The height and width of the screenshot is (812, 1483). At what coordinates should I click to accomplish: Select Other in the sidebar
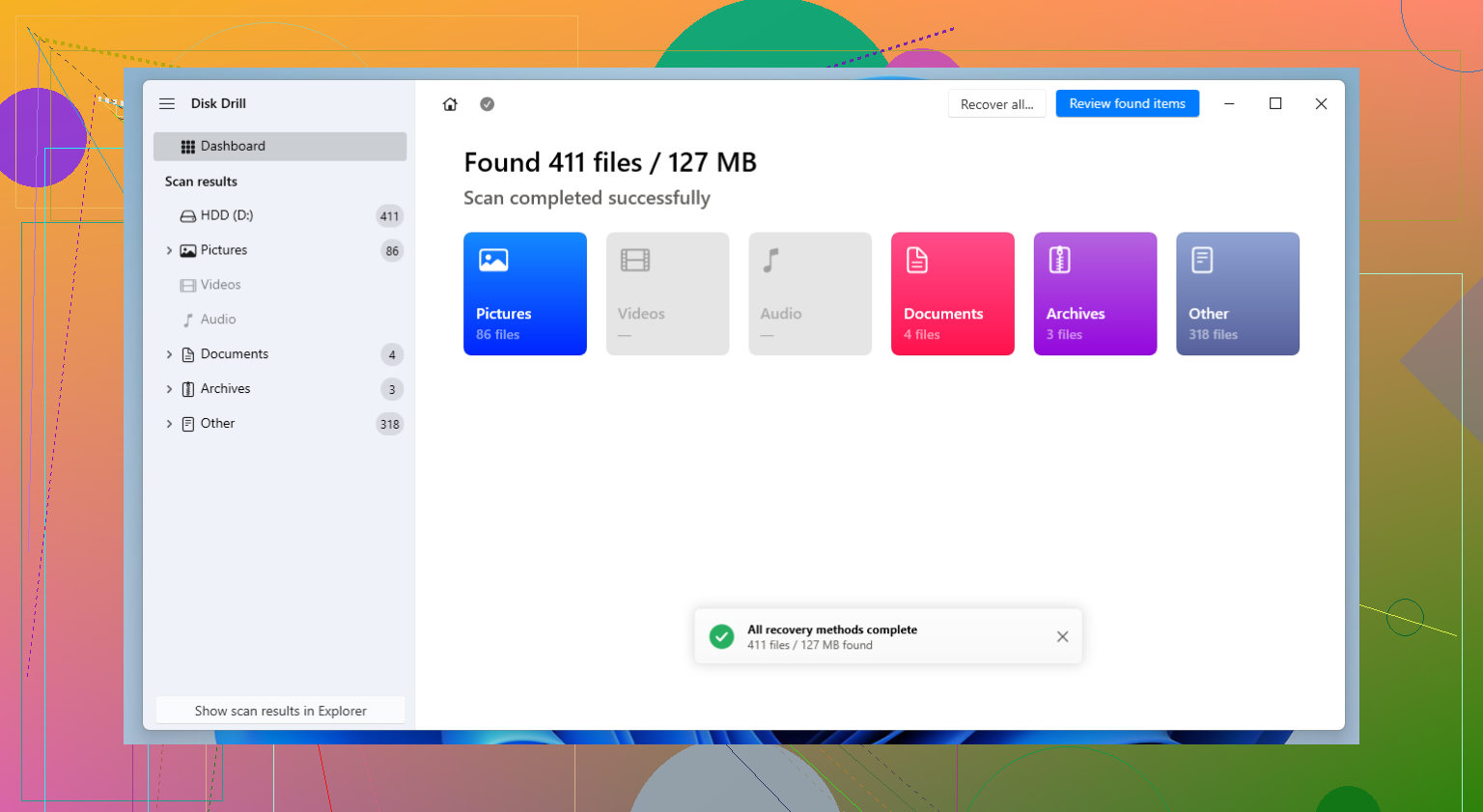(280, 424)
